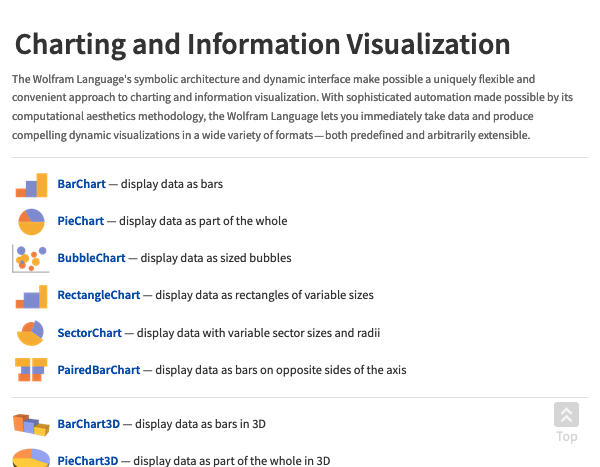Click the Charting and Information Visualization heading
Screen dimensions: 600x467
[262, 44]
